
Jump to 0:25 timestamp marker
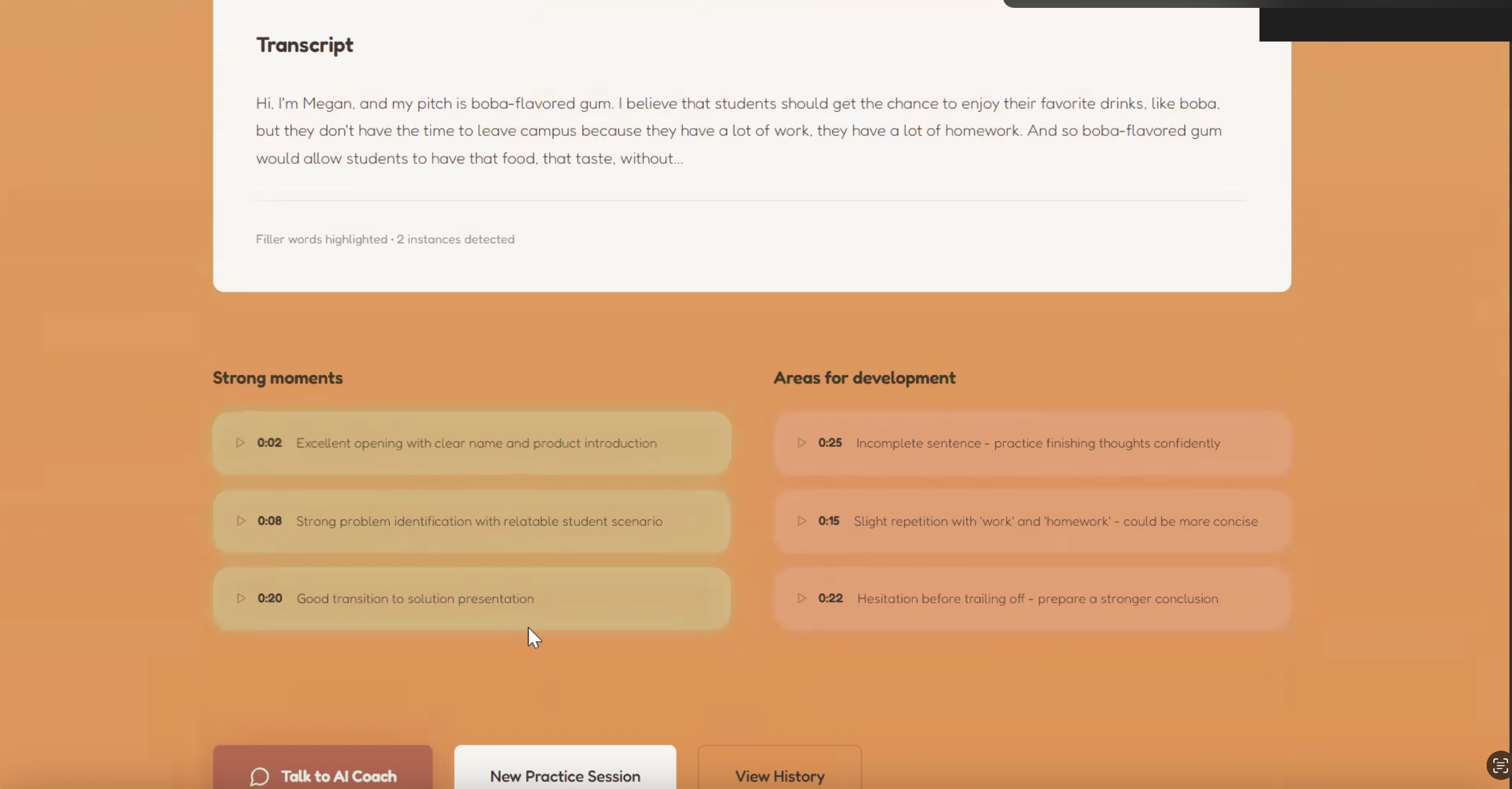click(x=830, y=443)
